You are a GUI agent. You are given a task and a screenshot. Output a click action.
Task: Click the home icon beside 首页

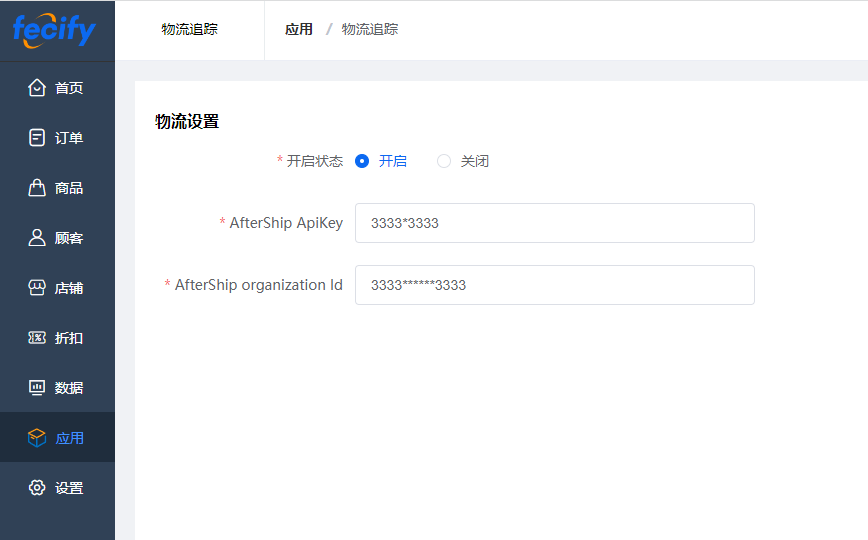[37, 88]
